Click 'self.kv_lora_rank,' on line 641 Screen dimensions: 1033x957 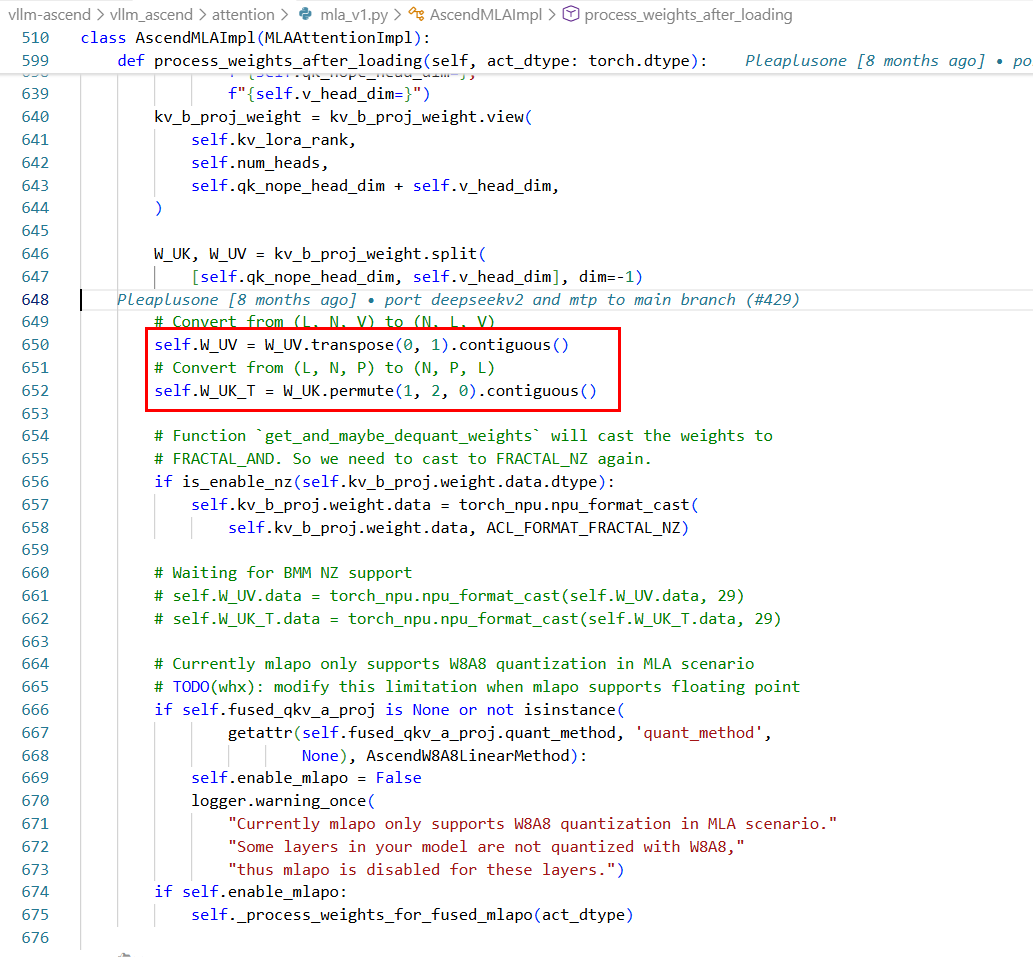click(x=273, y=140)
